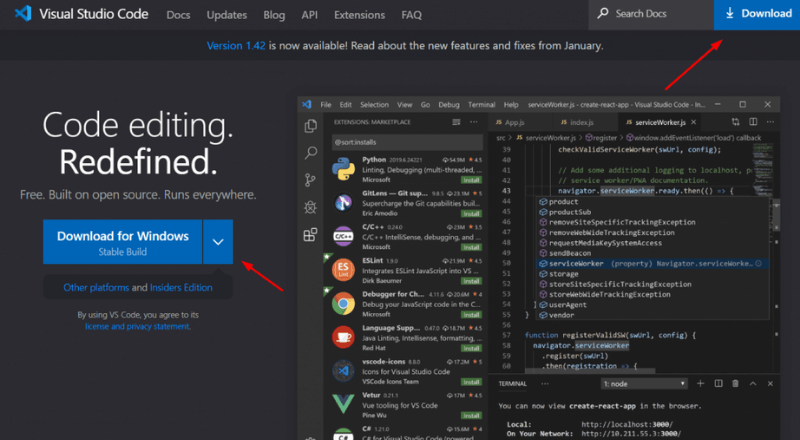Click the extensions filter list icon

tap(456, 122)
